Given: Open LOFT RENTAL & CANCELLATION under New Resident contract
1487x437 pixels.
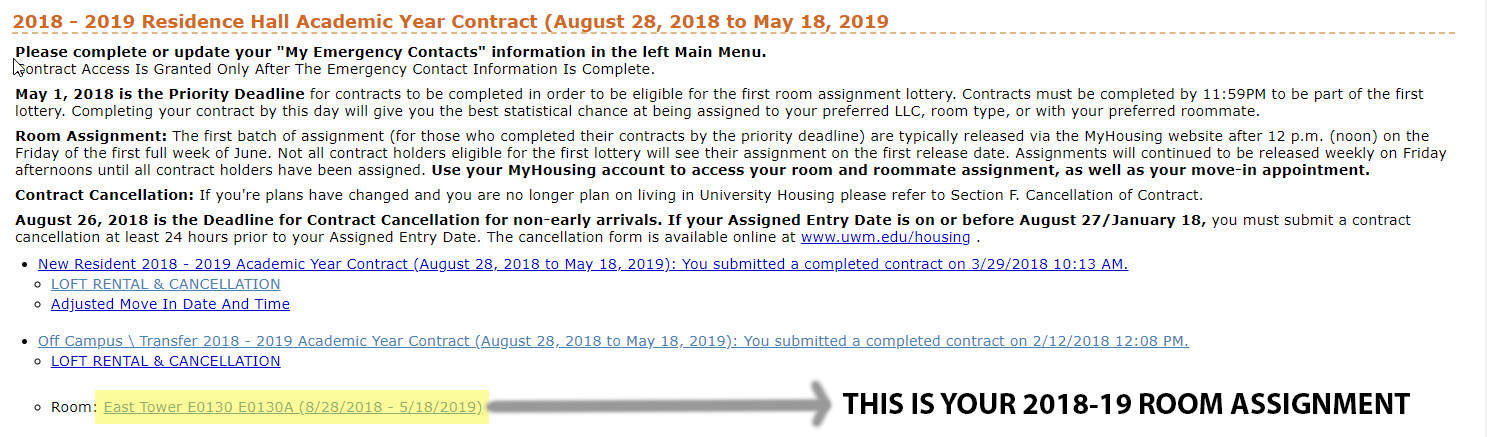Looking at the screenshot, I should point(166,284).
